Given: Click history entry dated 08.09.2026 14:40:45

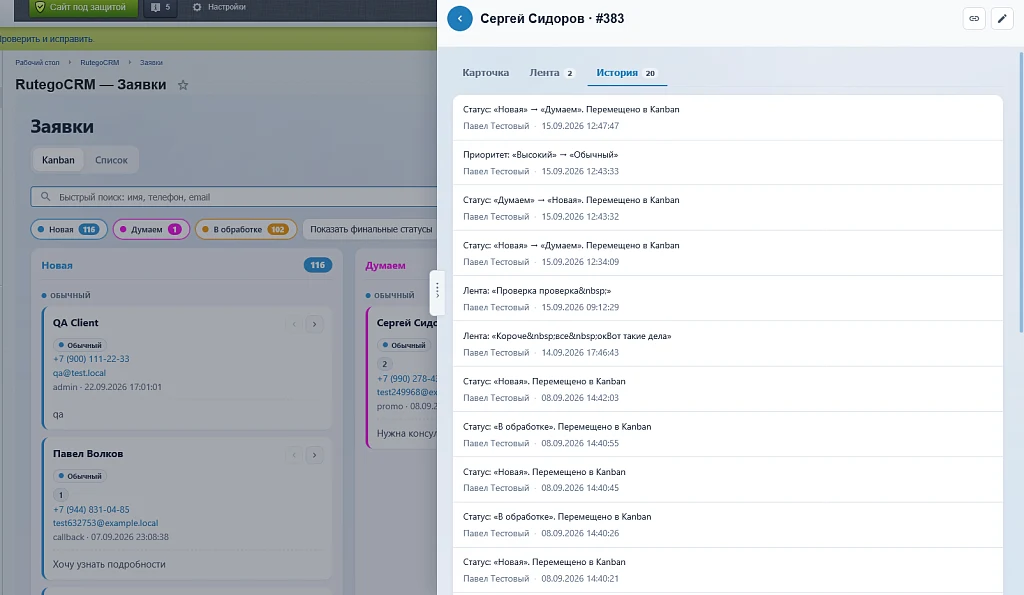Looking at the screenshot, I should 728,479.
